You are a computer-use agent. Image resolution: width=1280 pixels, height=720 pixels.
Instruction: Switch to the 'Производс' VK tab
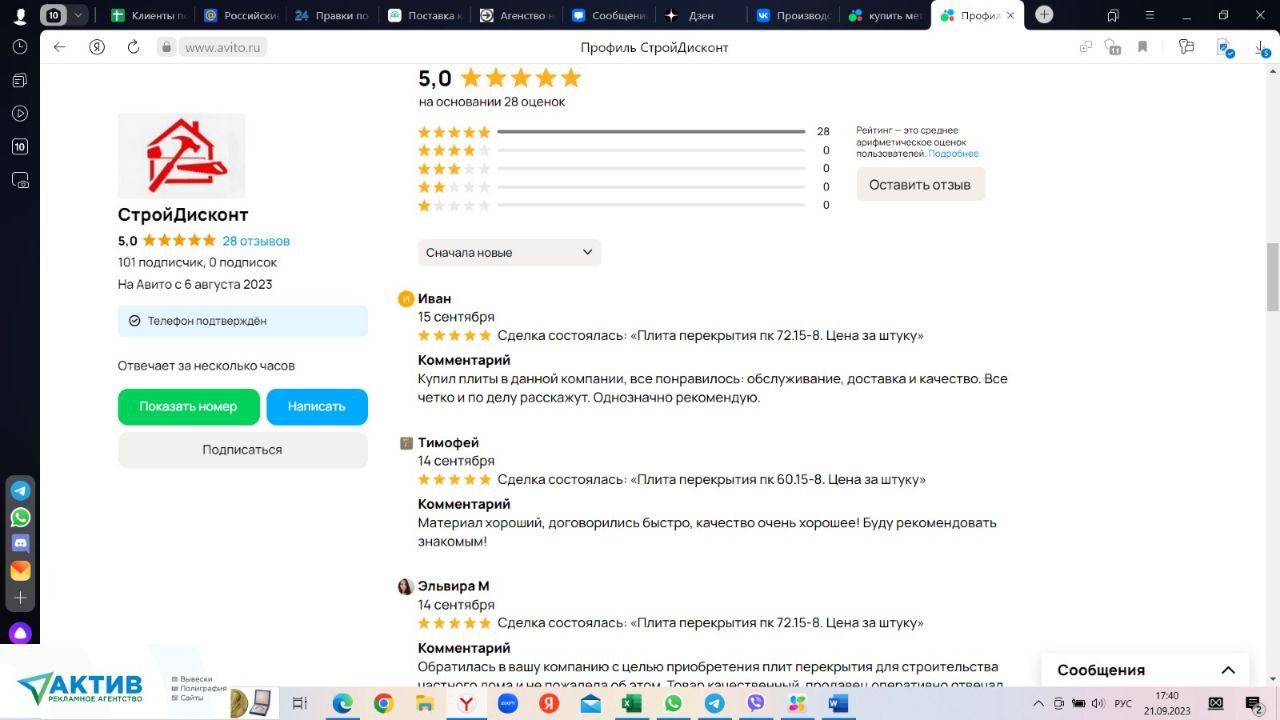[x=792, y=15]
